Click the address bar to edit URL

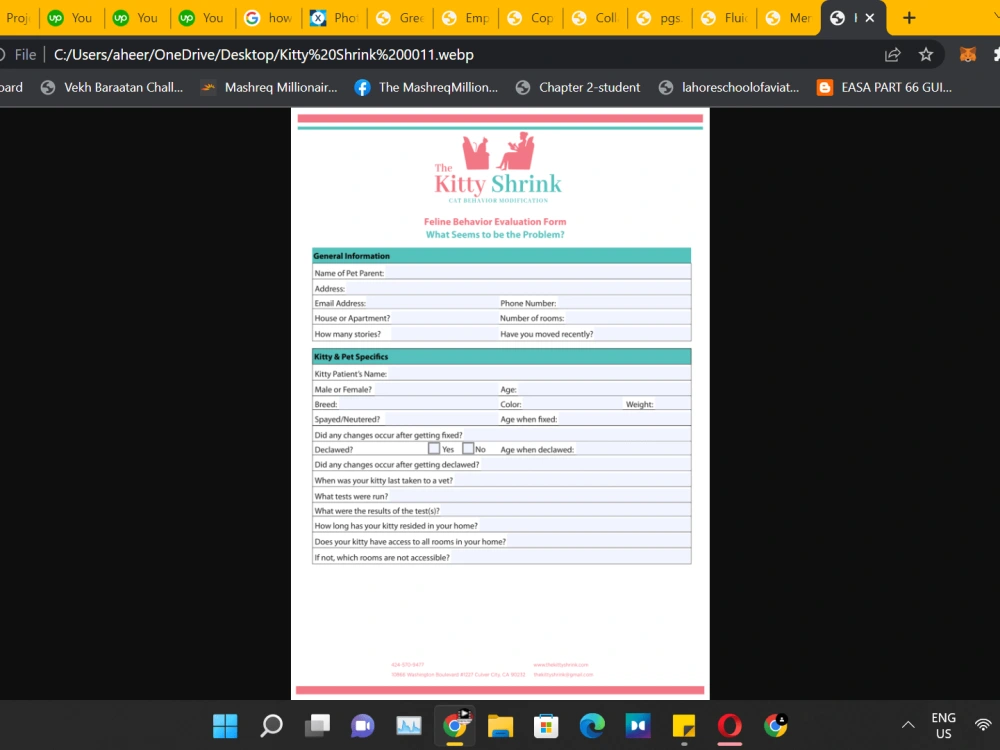click(300, 55)
